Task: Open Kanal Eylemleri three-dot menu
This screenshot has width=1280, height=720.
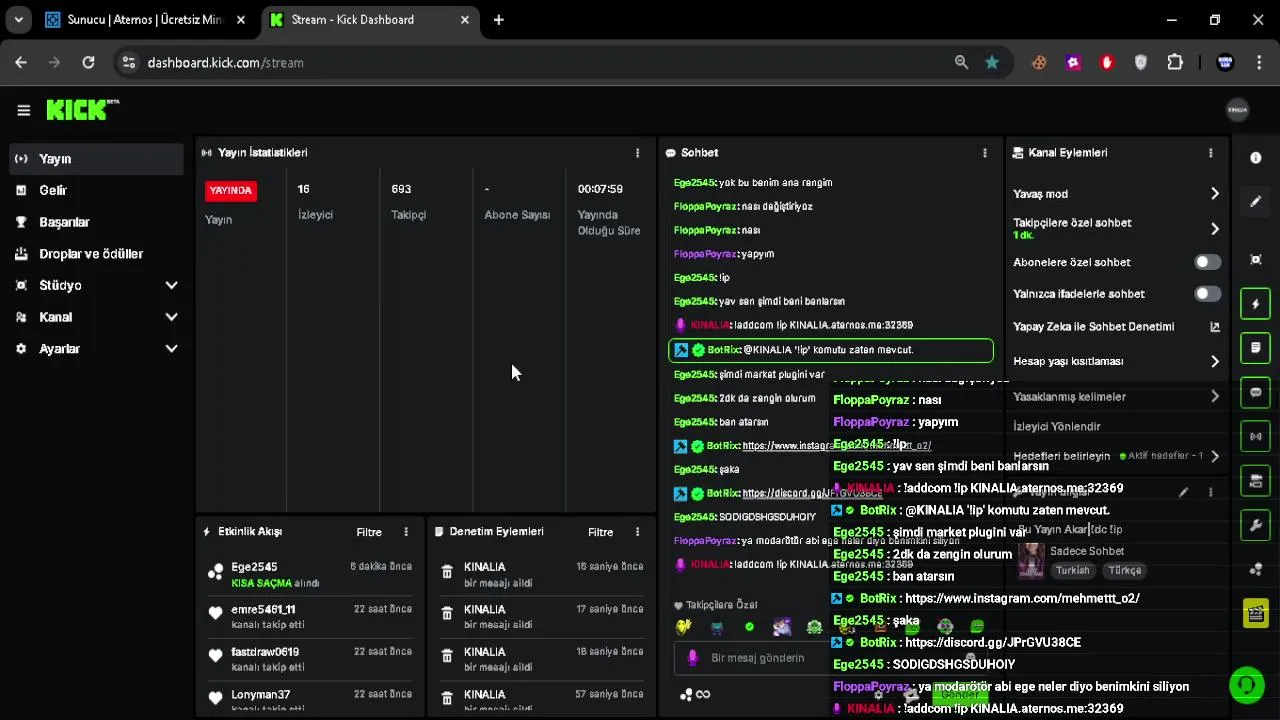Action: 1210,153
